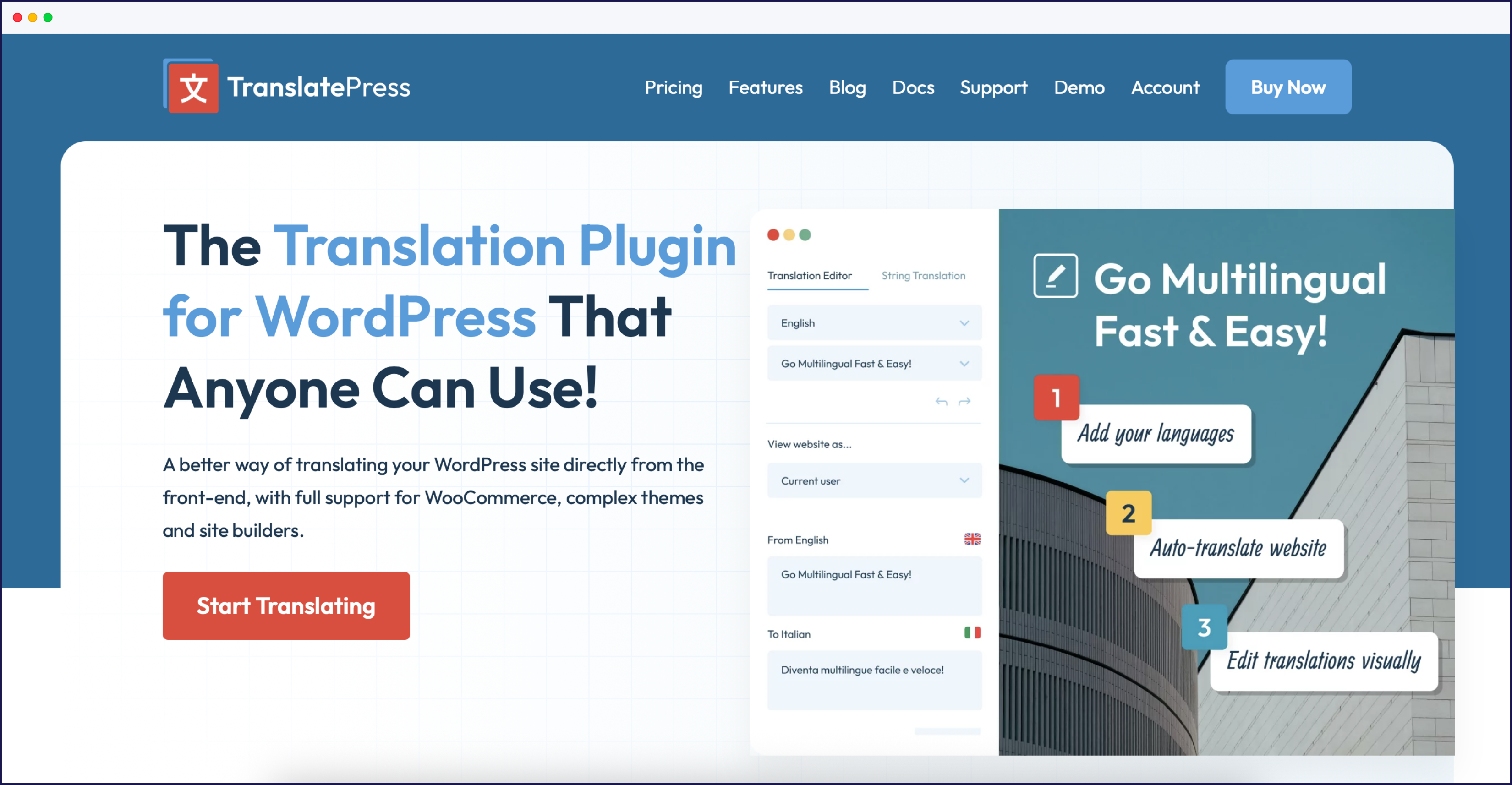Go to the Features page
Image resolution: width=1512 pixels, height=785 pixels.
(x=765, y=87)
